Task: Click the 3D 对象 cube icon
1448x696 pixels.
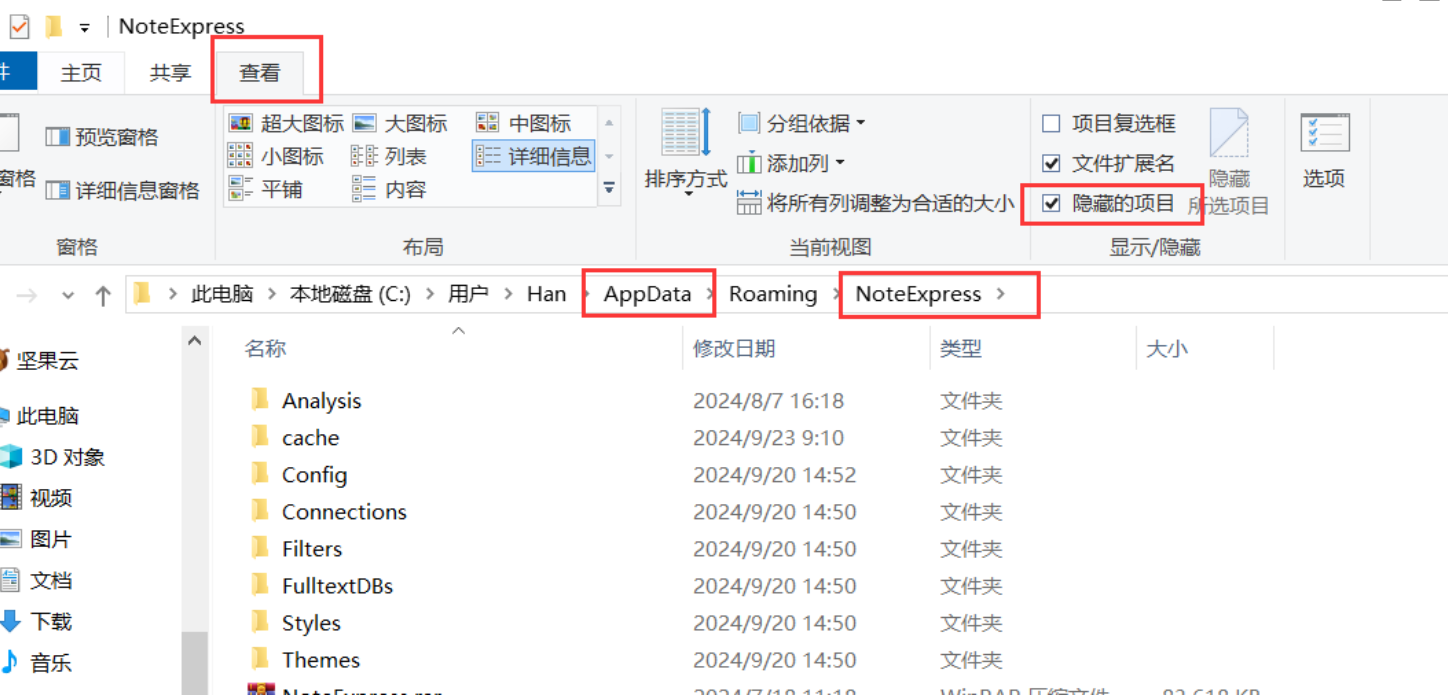Action: [x=11, y=457]
